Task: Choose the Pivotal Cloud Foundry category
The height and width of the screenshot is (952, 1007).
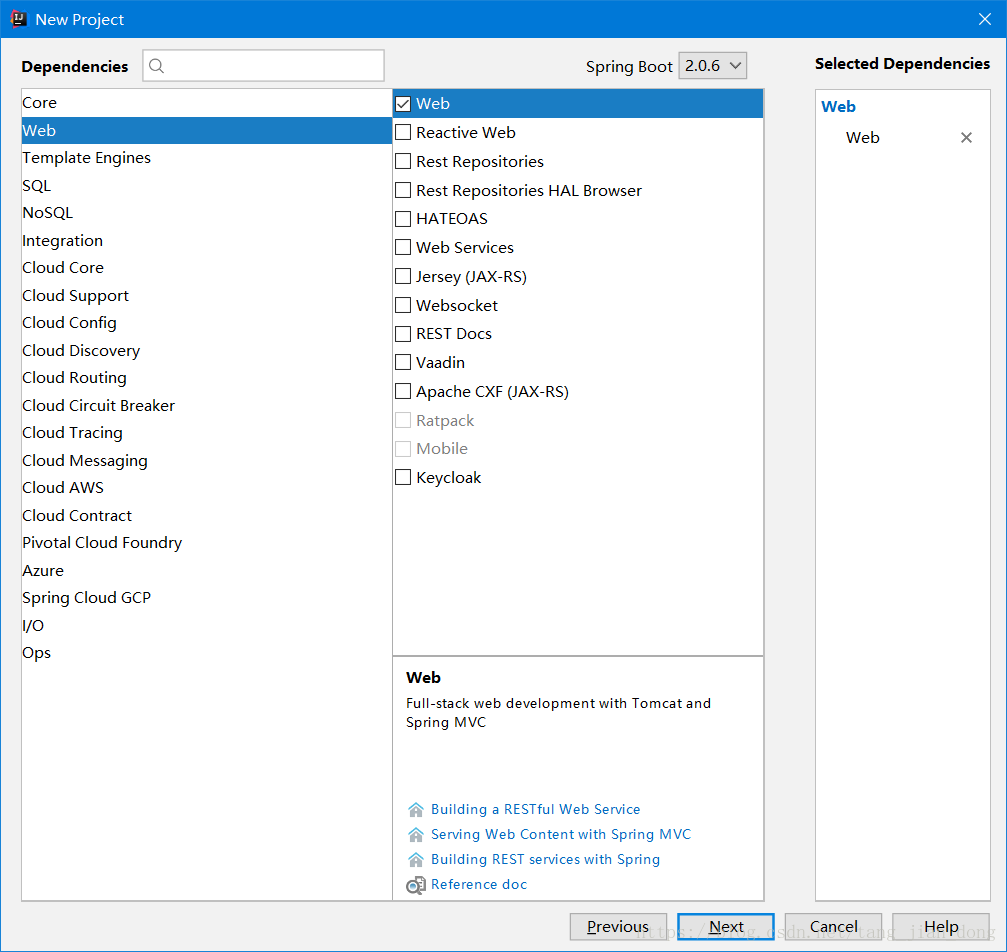Action: 206,543
